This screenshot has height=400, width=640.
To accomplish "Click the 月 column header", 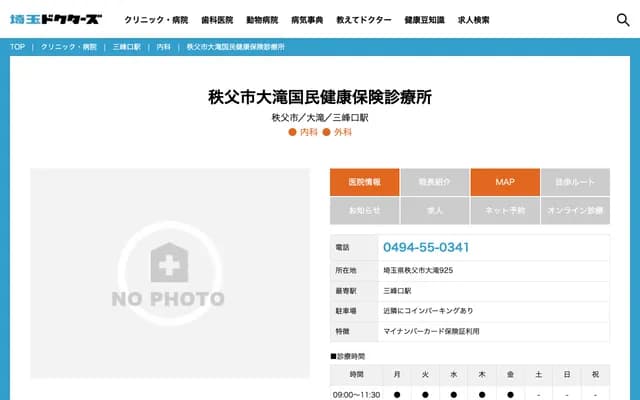I will [397, 374].
